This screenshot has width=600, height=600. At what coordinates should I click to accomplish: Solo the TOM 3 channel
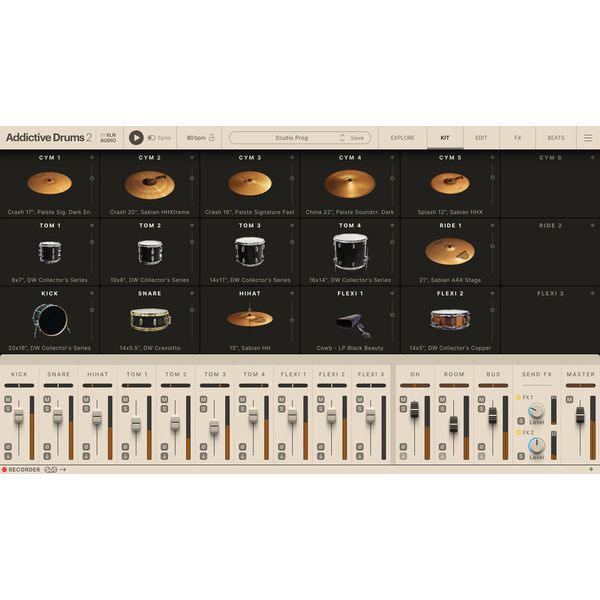(x=203, y=409)
